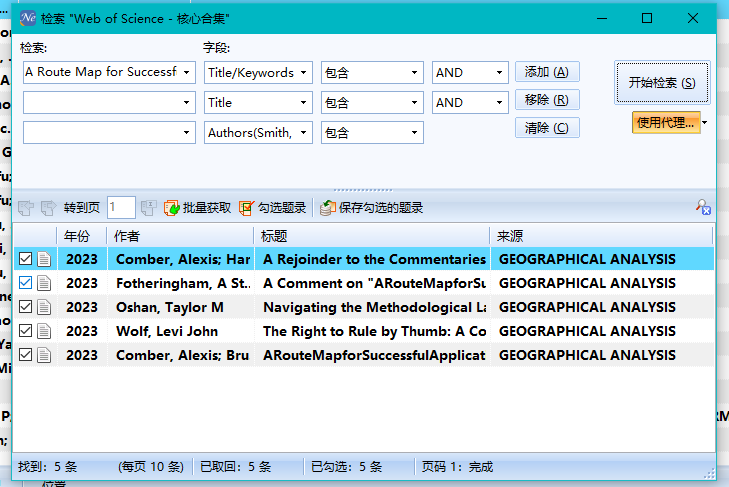Select title 'ARouteMapforSuccessfulApplicat'

(x=374, y=356)
